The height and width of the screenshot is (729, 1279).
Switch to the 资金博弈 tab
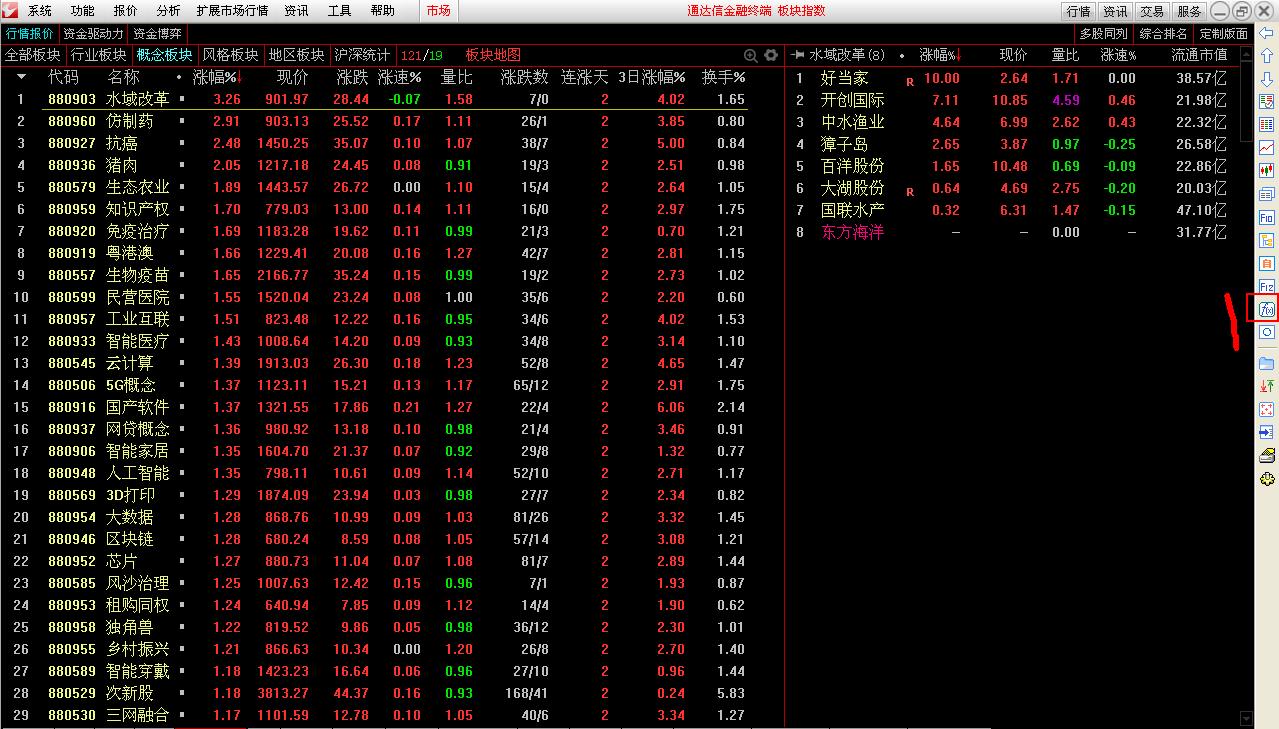tap(158, 34)
